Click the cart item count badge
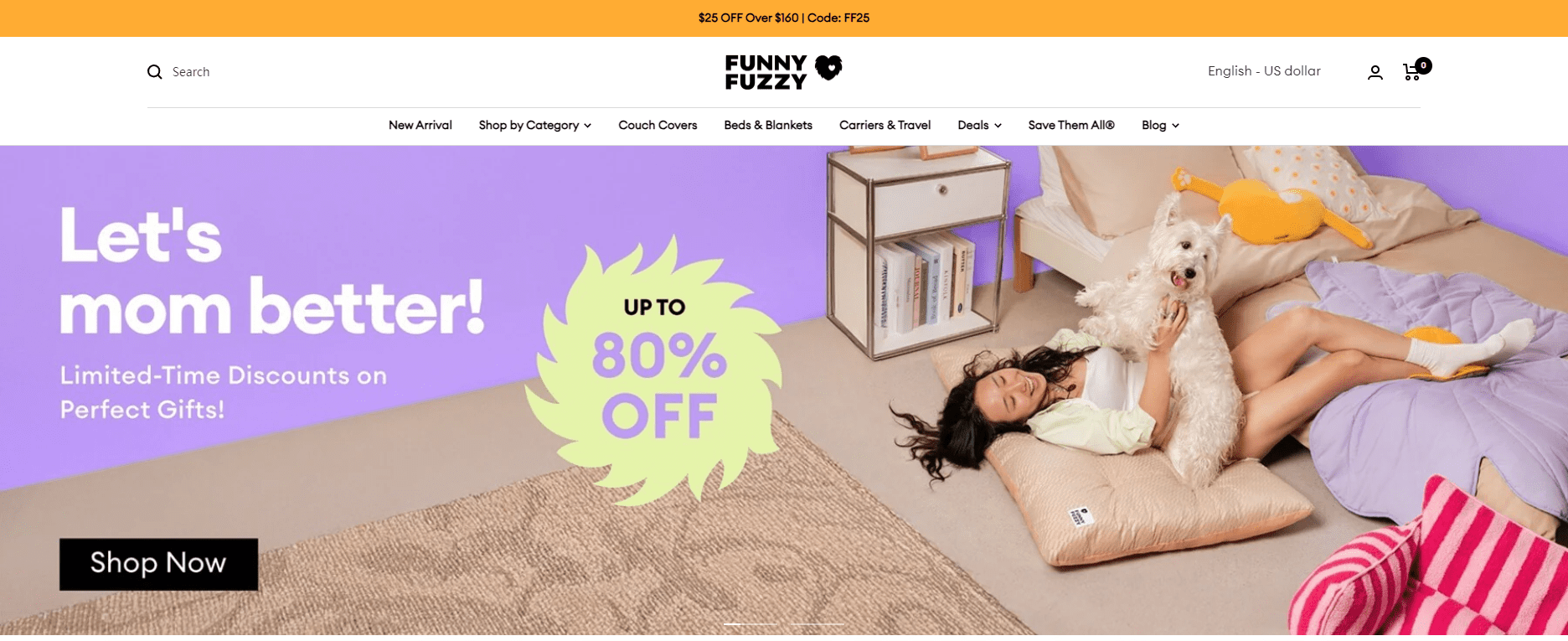Screen dimensions: 1568x641 pos(1424,65)
